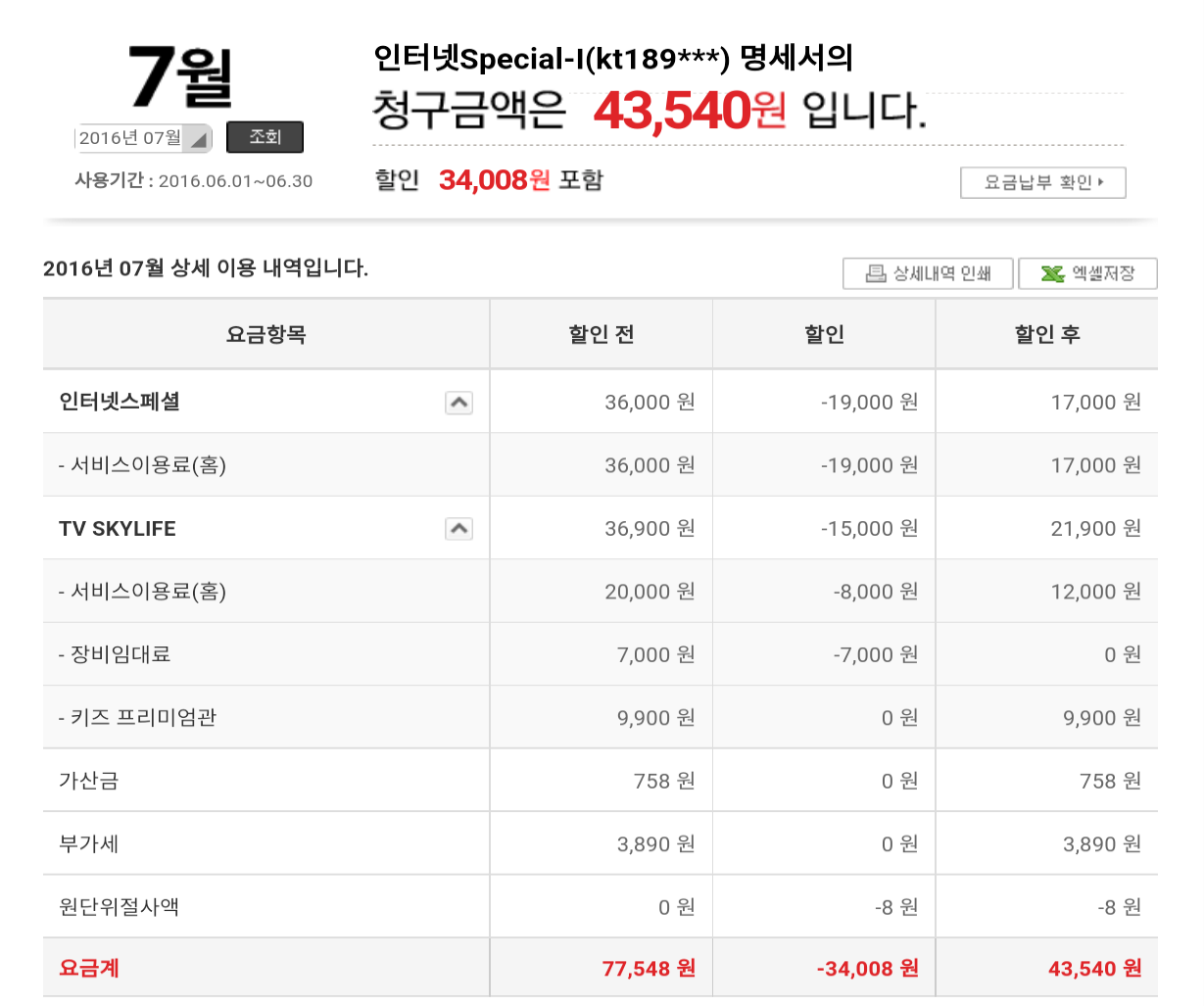
Task: Click the printer icon for 상세내역 인쇄
Action: click(876, 273)
